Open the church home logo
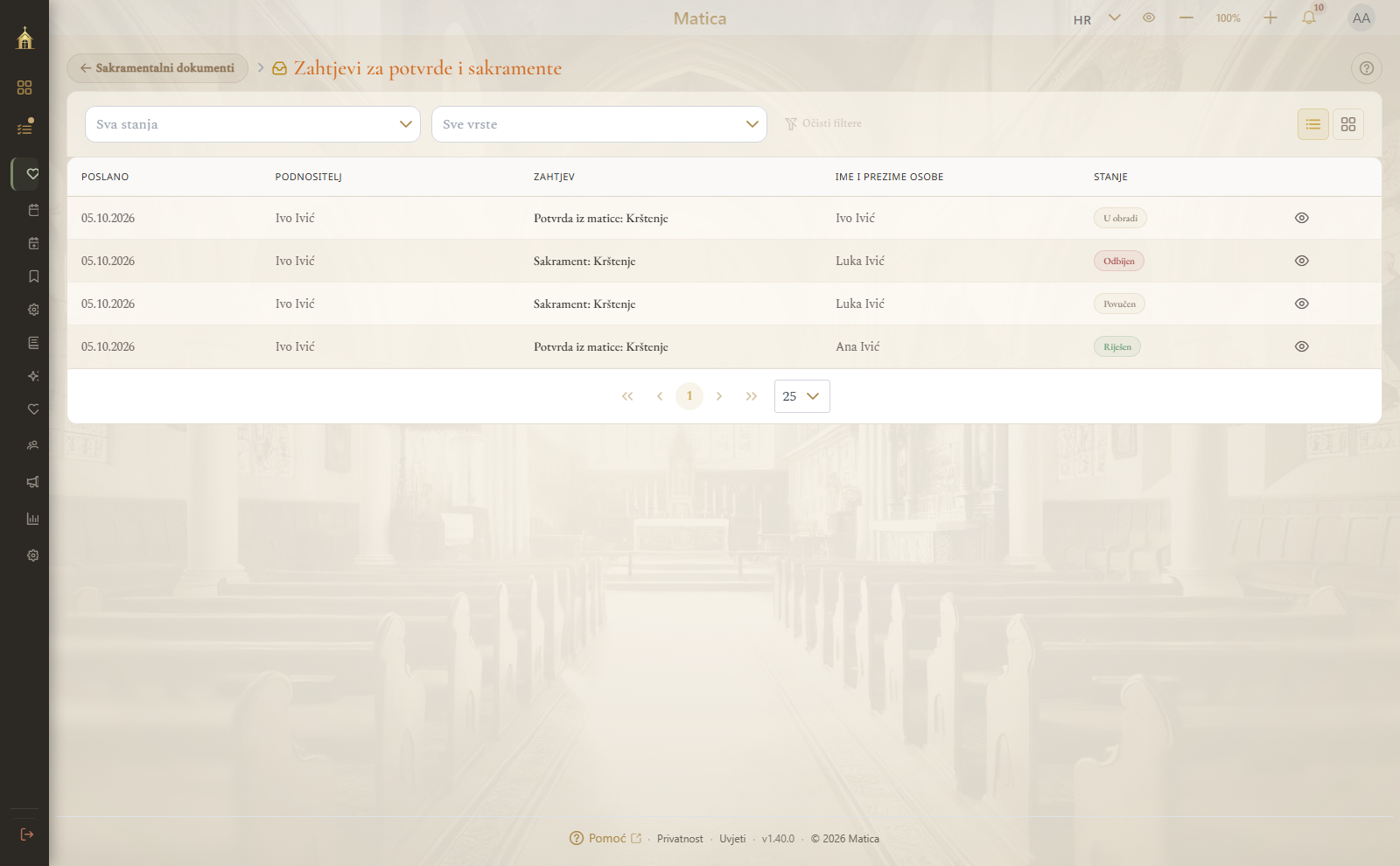Viewport: 1400px width, 866px height. [x=24, y=38]
